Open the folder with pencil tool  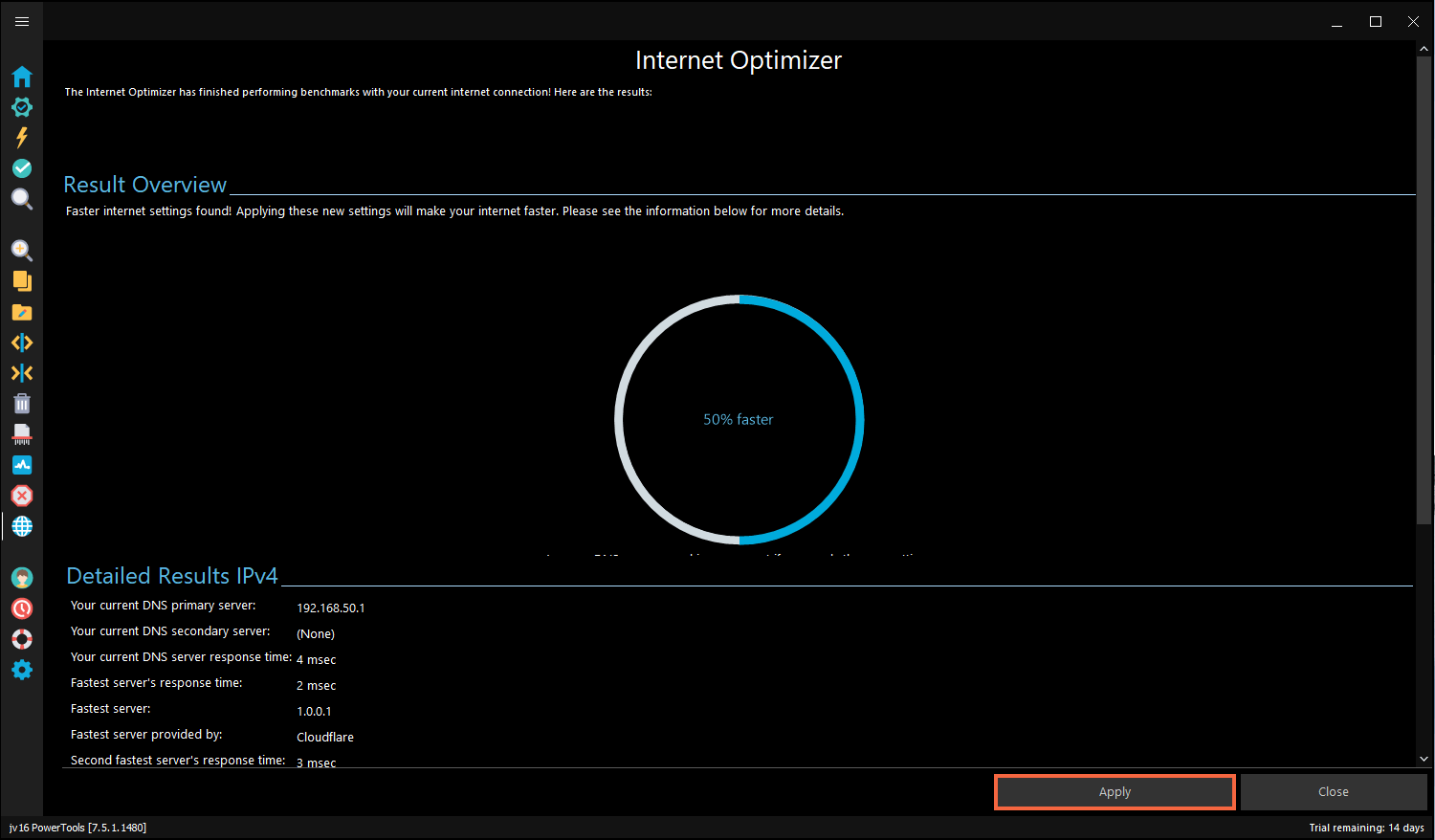[22, 312]
